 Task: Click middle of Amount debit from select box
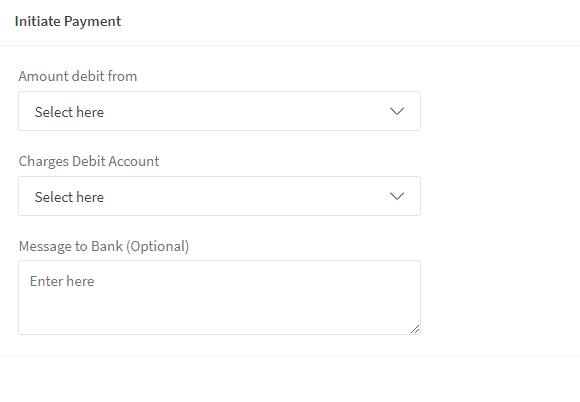point(219,111)
